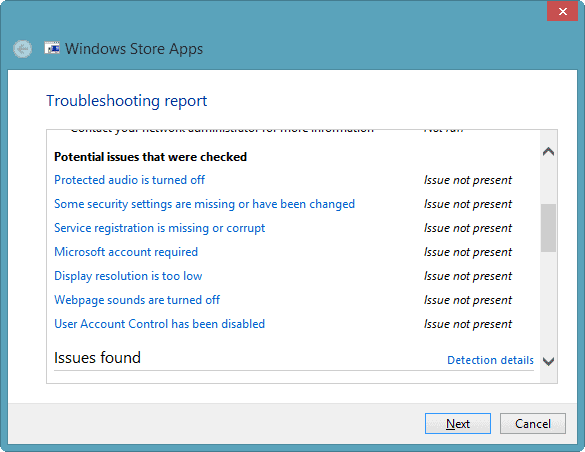Close the troubleshooter window
585x452 pixels.
[562, 12]
